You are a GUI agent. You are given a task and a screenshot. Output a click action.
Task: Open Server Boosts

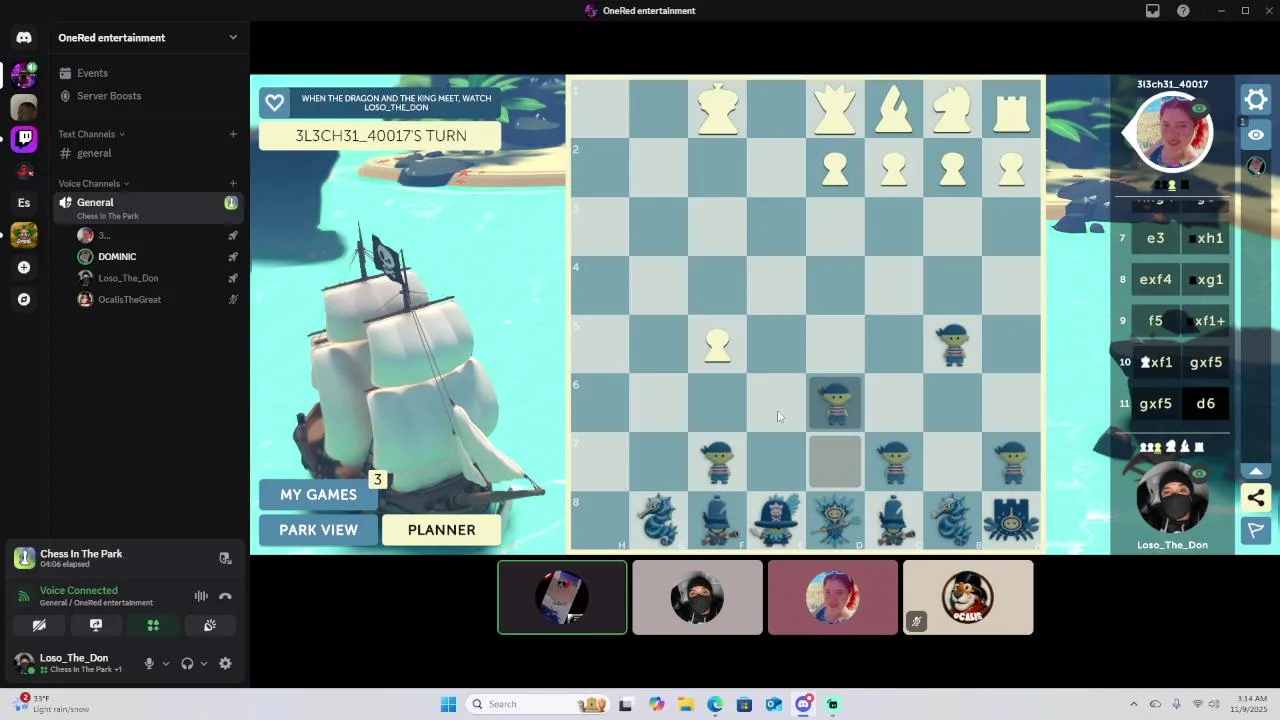[x=109, y=96]
